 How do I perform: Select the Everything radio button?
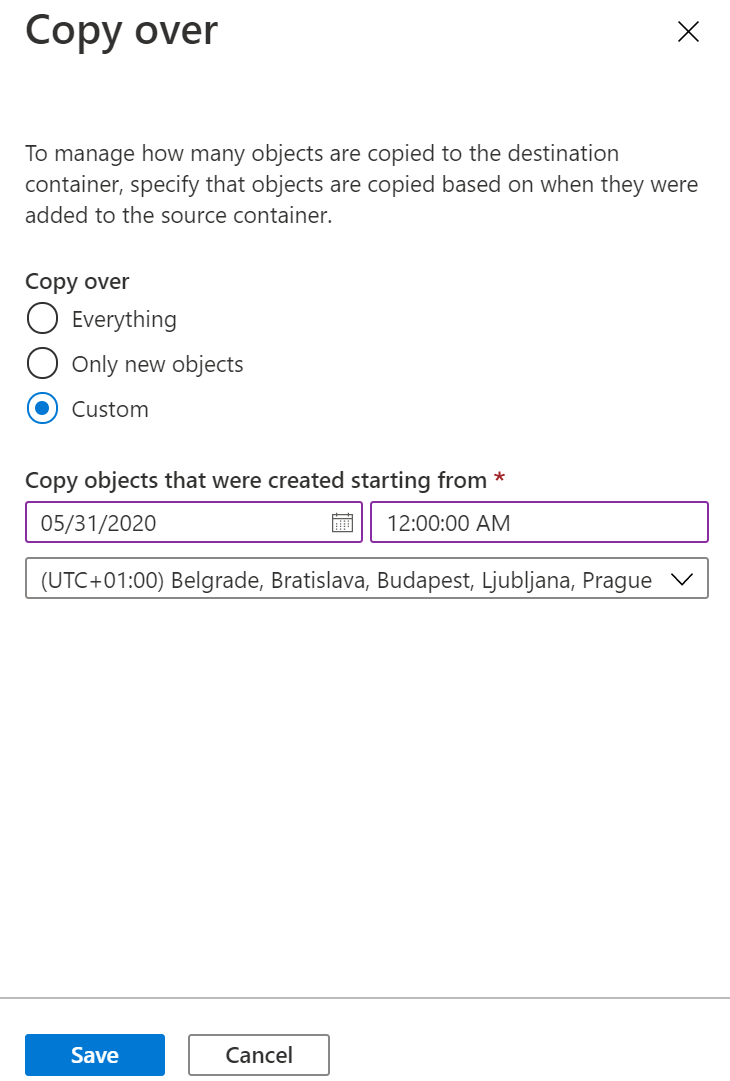[42, 319]
